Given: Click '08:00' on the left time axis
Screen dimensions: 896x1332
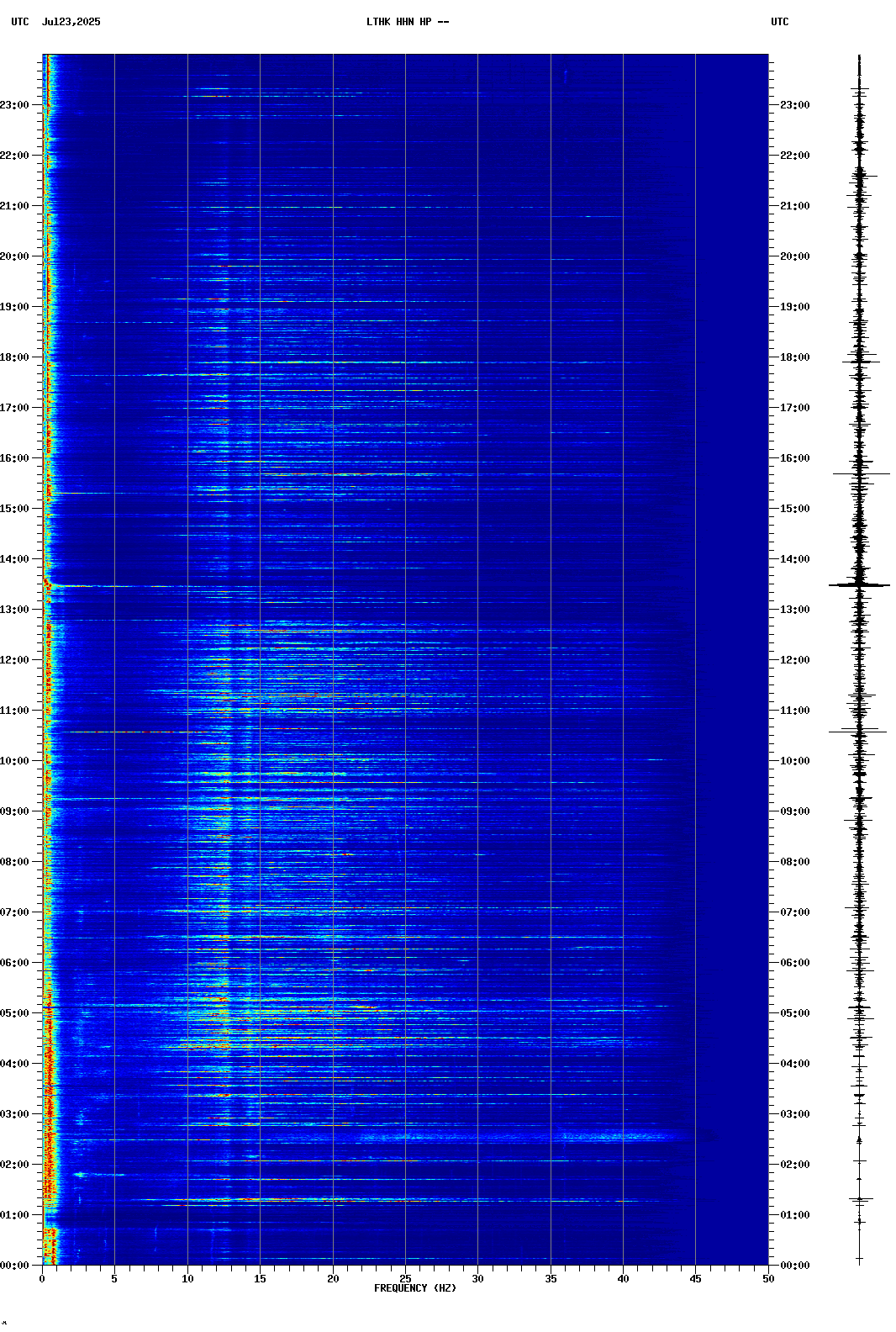Looking at the screenshot, I should tap(14, 862).
